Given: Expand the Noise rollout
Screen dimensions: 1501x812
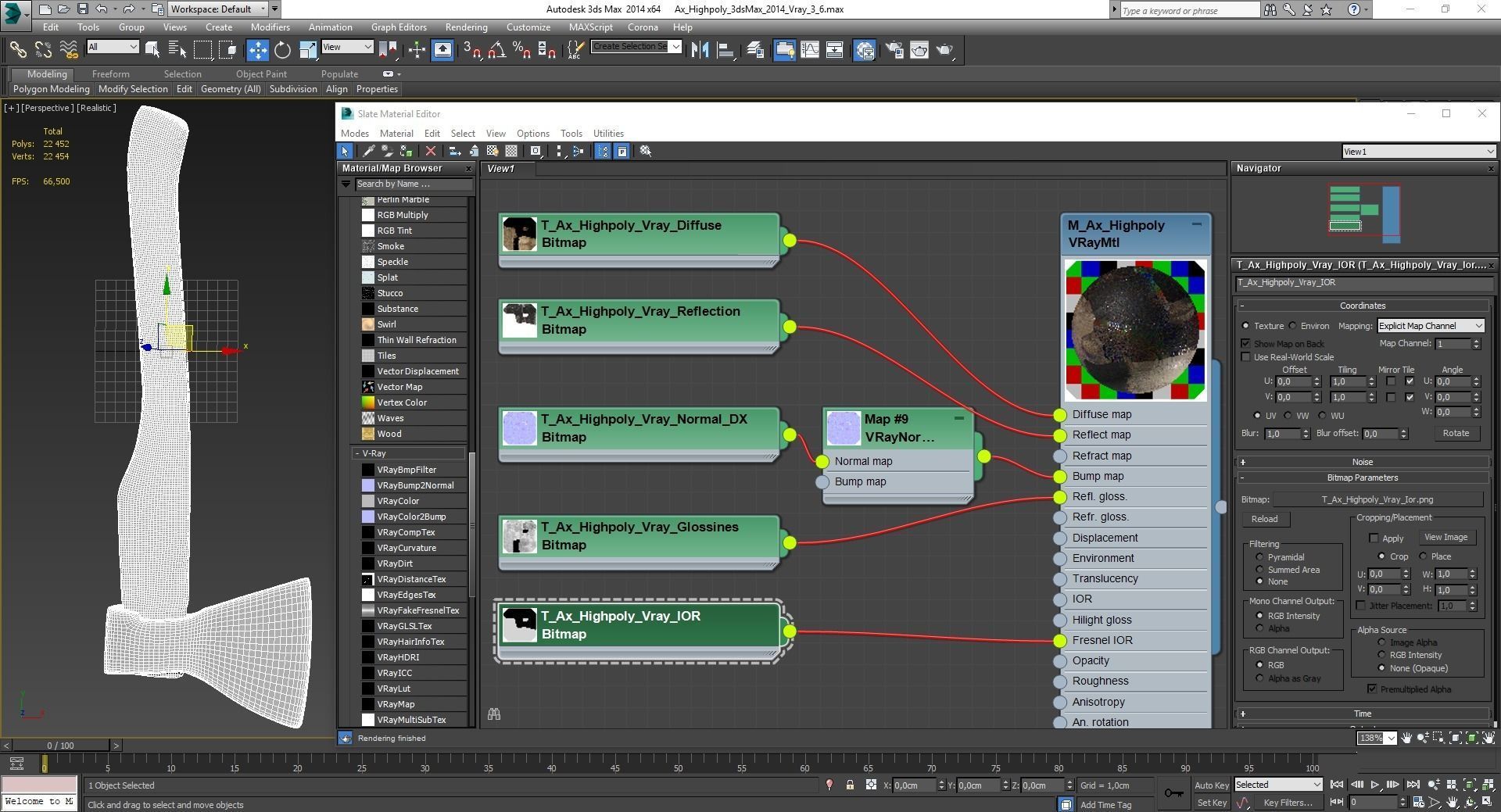Looking at the screenshot, I should (1363, 462).
